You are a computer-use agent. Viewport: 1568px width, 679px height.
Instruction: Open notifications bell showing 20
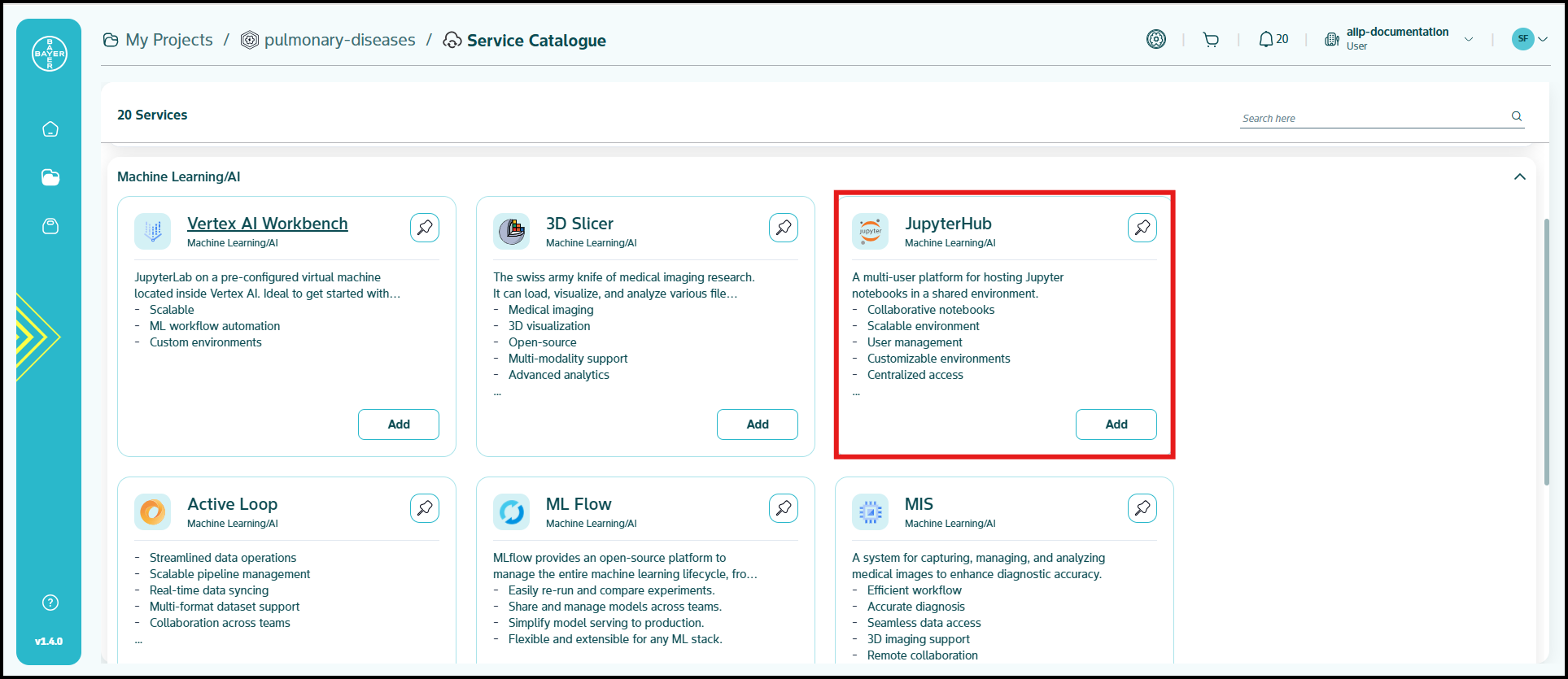click(x=1273, y=40)
